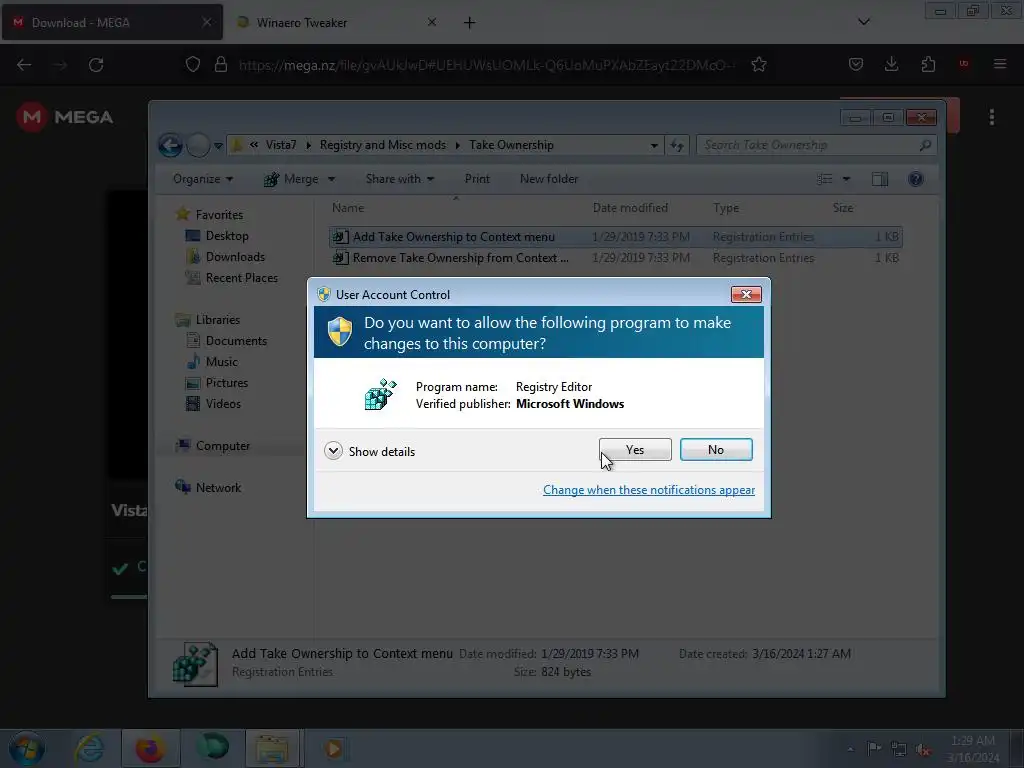This screenshot has width=1024, height=768.
Task: Open Explorer recent pages dropdown arrow
Action: pos(218,146)
